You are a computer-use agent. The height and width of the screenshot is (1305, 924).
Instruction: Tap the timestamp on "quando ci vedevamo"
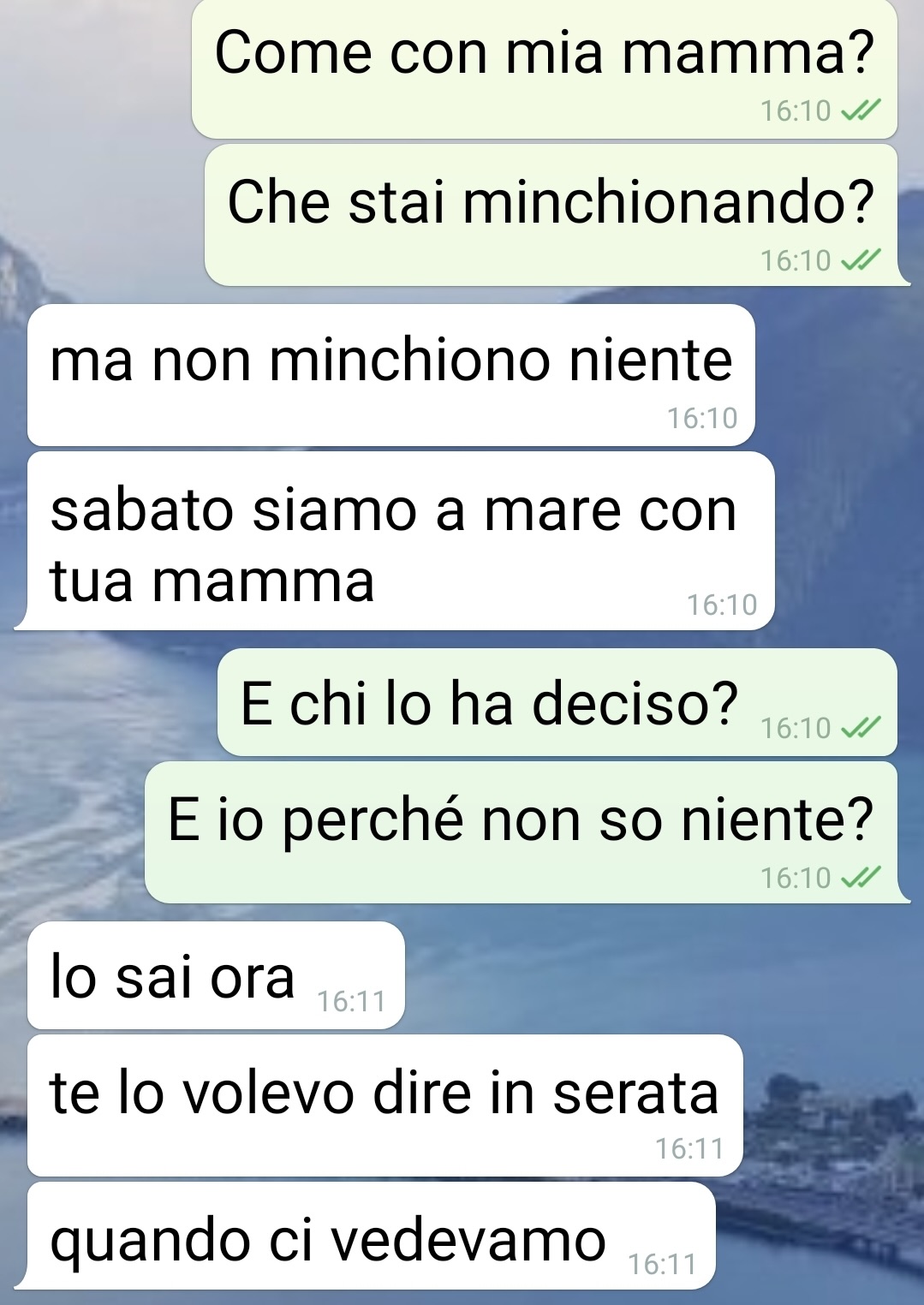point(662,1264)
